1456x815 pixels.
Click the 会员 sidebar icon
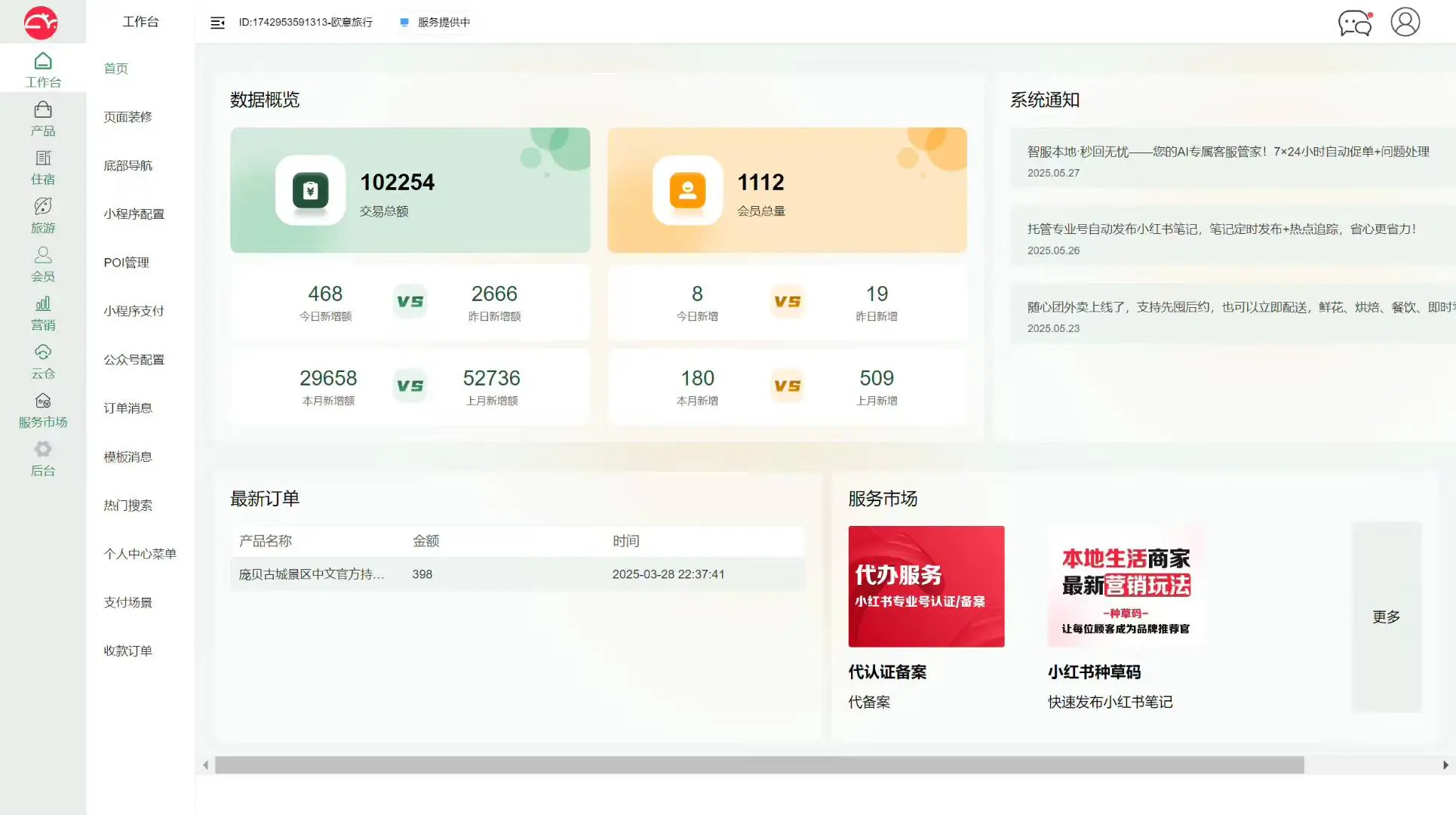[x=43, y=264]
